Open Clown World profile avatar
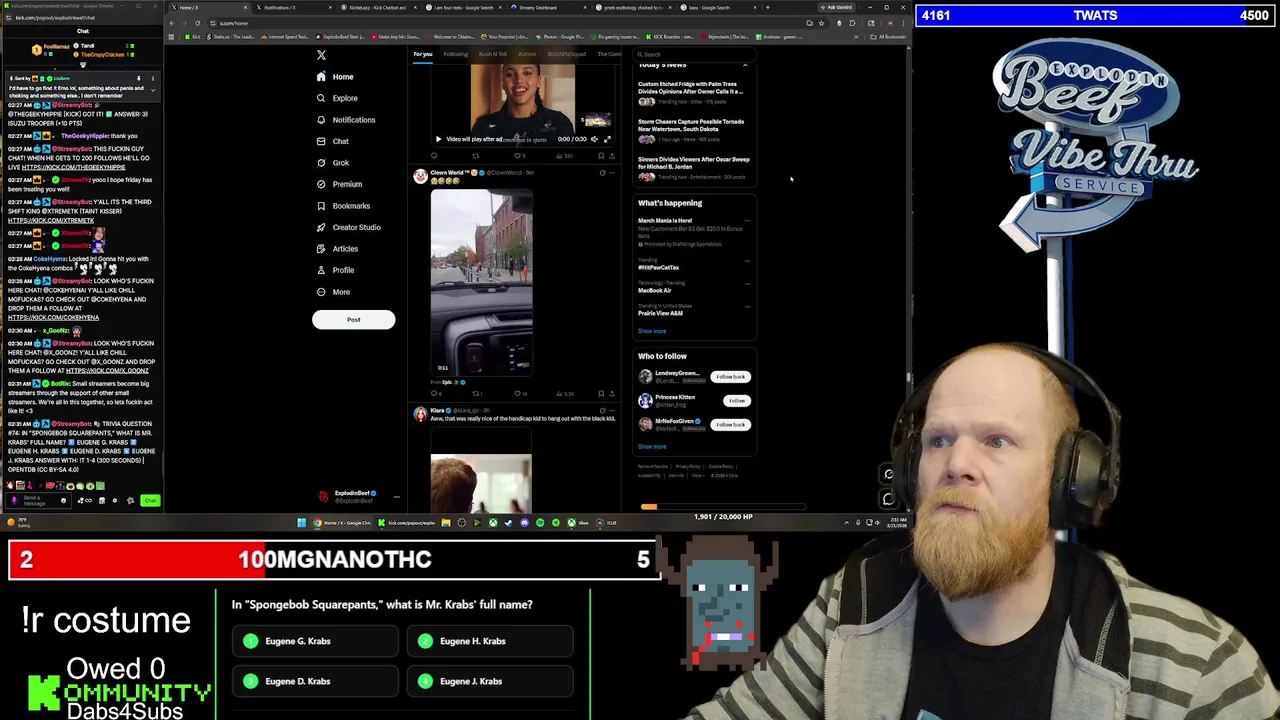 point(420,176)
